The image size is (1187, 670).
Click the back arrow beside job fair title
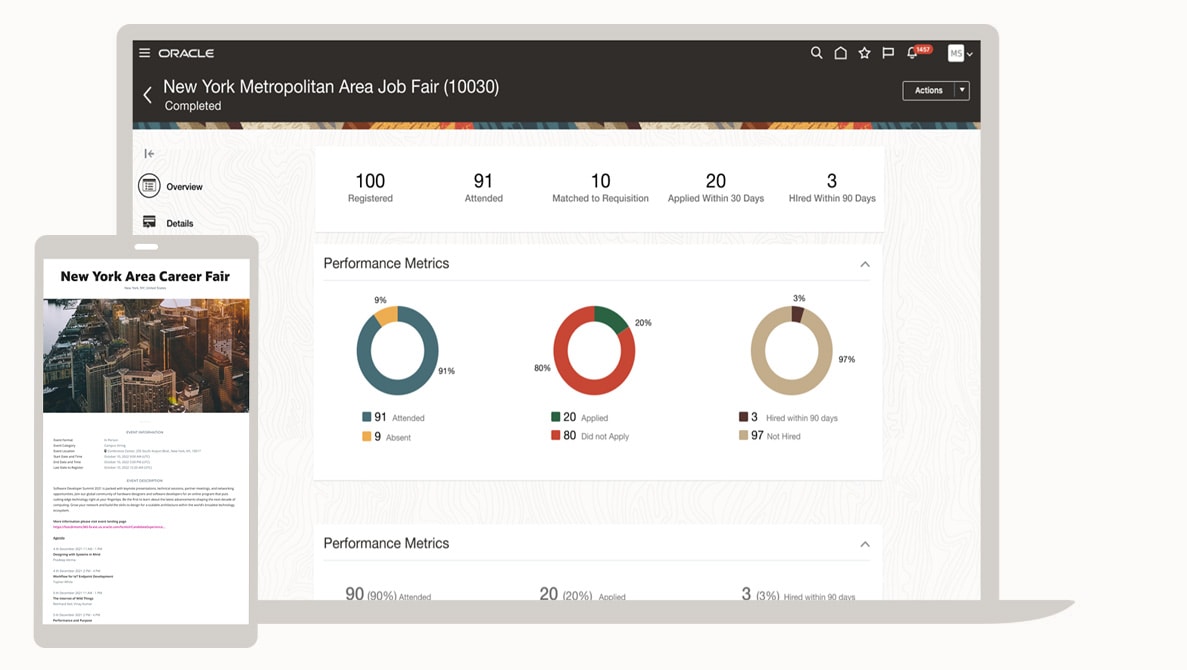[148, 95]
